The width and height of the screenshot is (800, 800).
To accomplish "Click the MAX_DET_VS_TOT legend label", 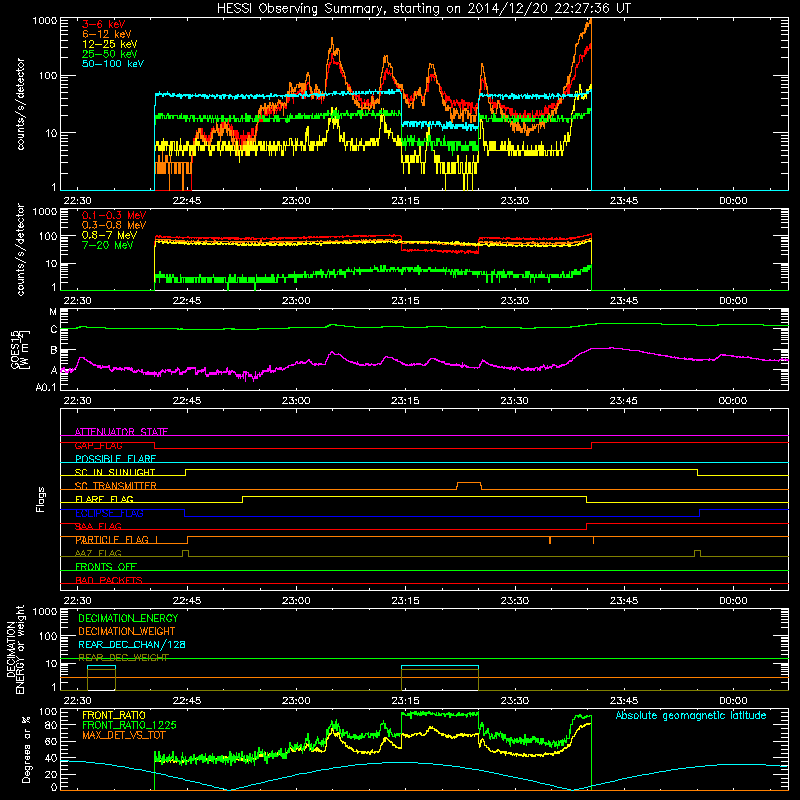I will tap(123, 735).
